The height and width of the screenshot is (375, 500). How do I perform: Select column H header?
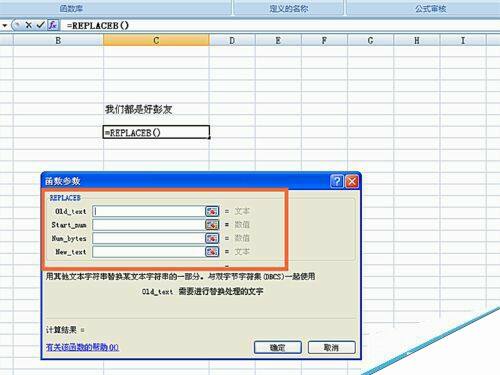pos(417,41)
